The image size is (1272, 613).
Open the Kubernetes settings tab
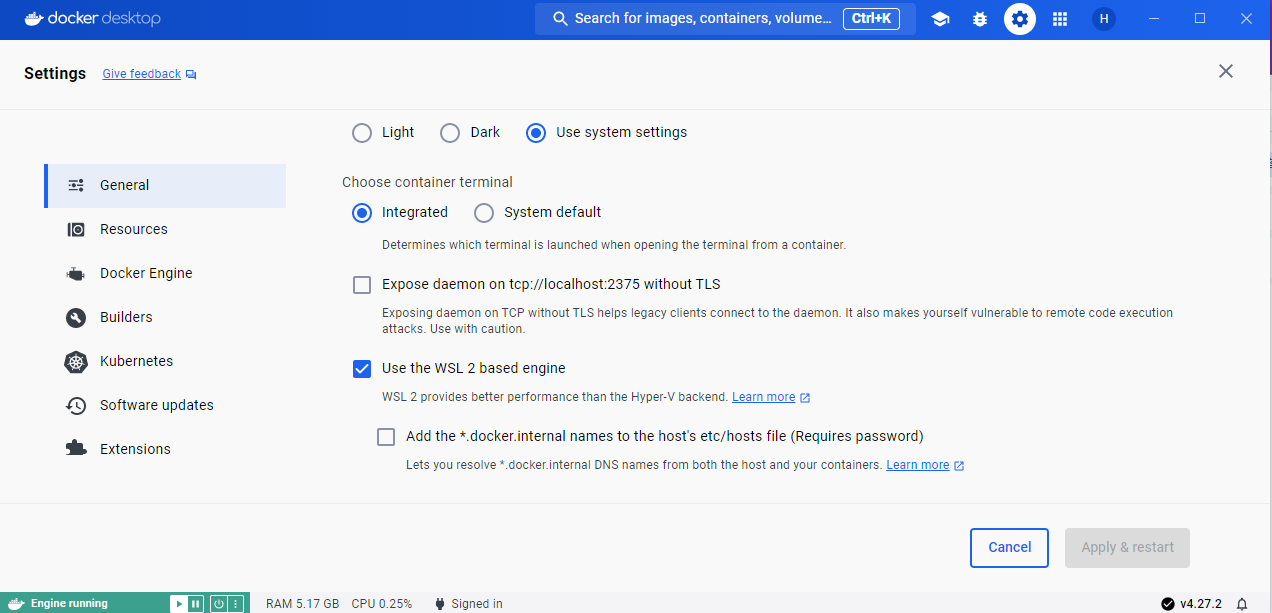(x=165, y=361)
